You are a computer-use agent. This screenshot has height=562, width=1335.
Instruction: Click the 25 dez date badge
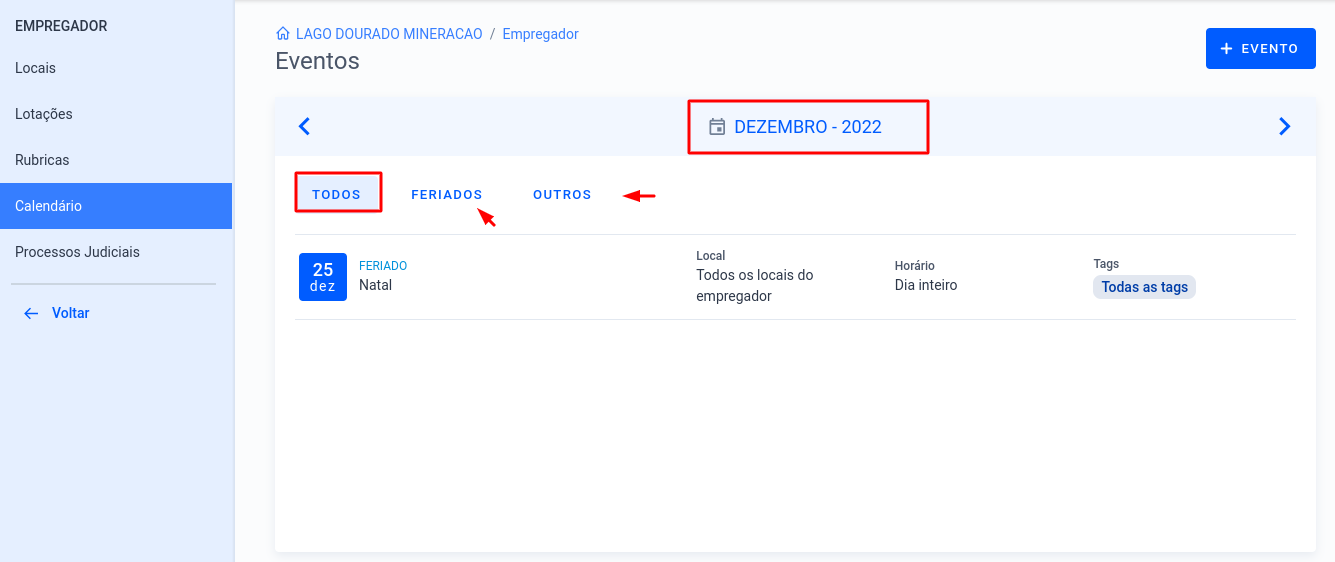(323, 277)
